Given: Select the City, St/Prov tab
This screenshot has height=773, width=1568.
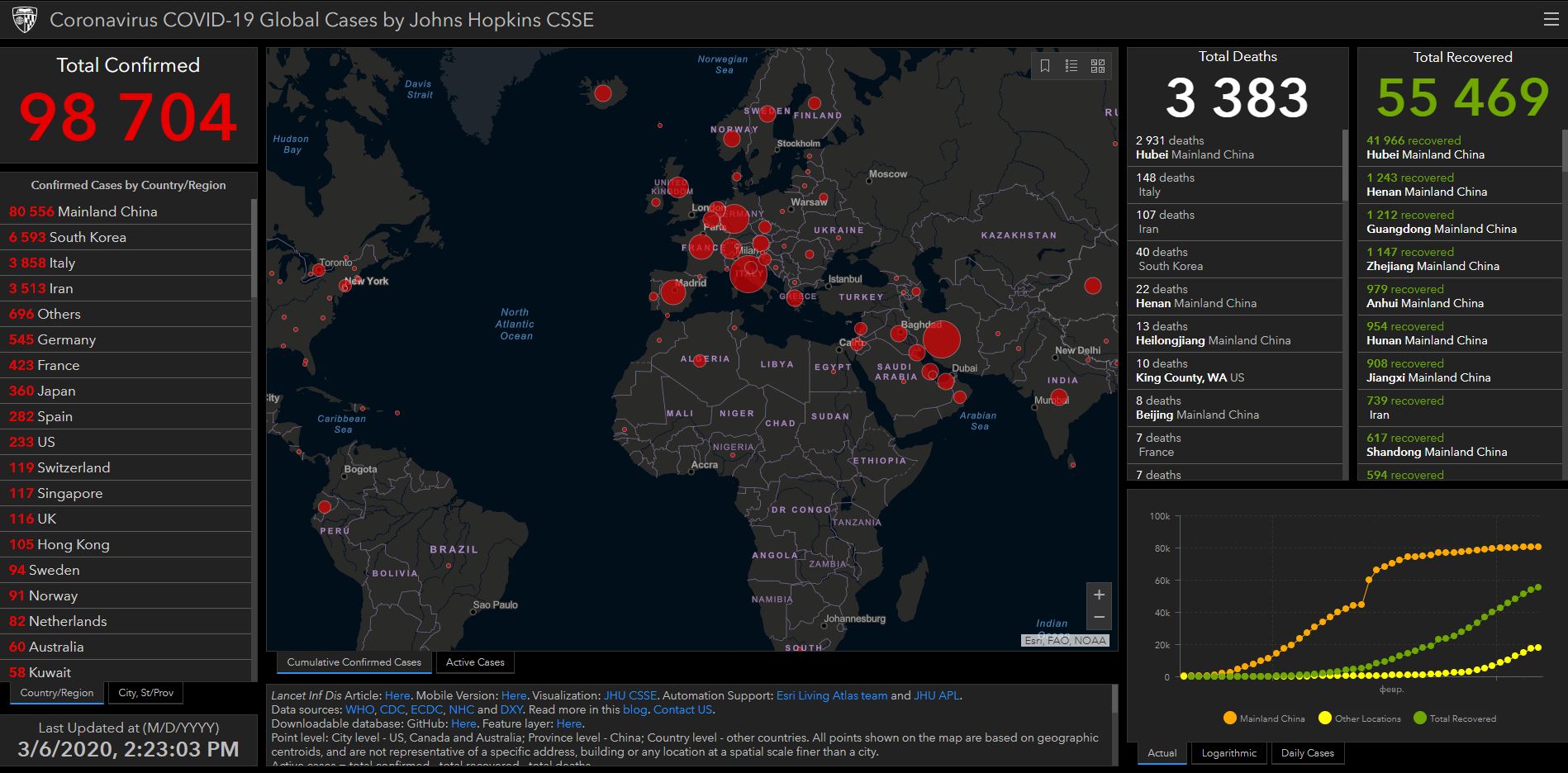Looking at the screenshot, I should point(146,693).
